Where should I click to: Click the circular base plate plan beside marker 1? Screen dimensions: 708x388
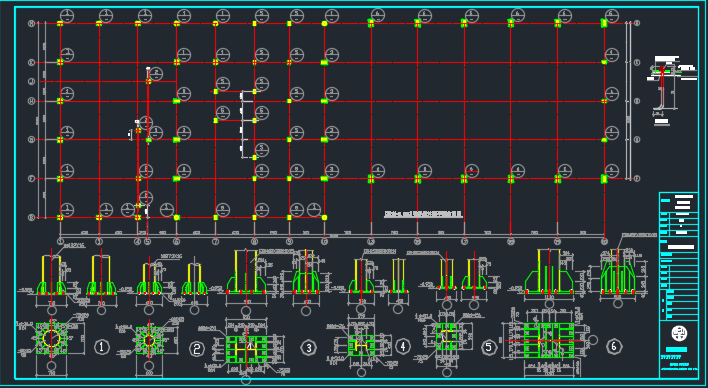click(x=51, y=338)
